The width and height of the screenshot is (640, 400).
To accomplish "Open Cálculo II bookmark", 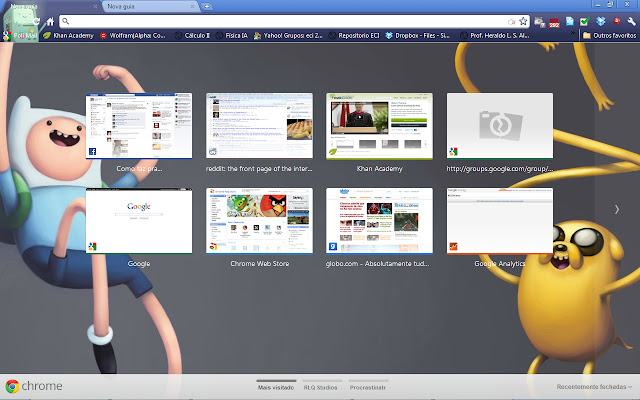I will [x=192, y=36].
